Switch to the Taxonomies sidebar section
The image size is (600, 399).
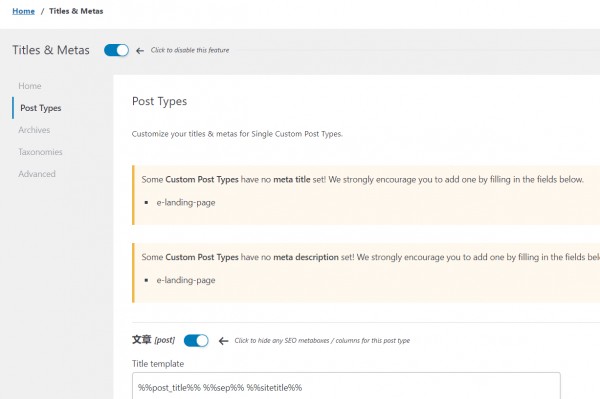pyautogui.click(x=40, y=152)
